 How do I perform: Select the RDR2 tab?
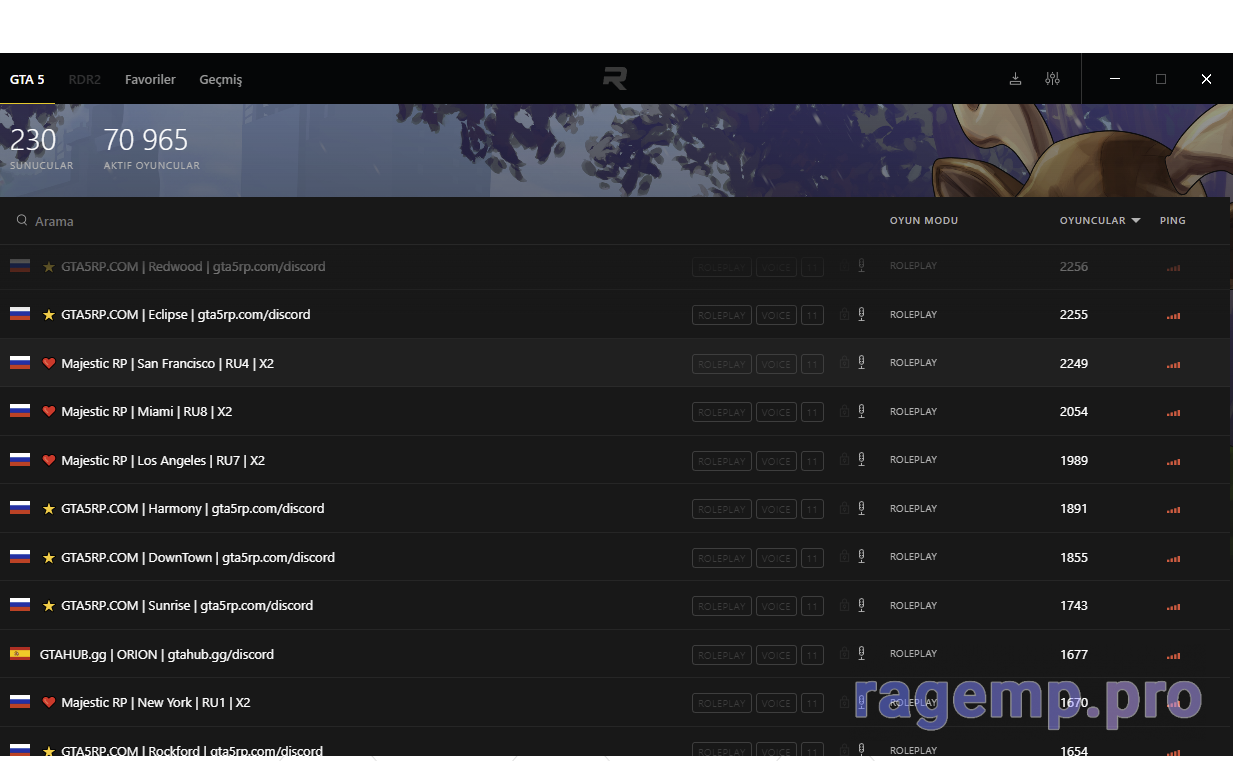pyautogui.click(x=85, y=80)
